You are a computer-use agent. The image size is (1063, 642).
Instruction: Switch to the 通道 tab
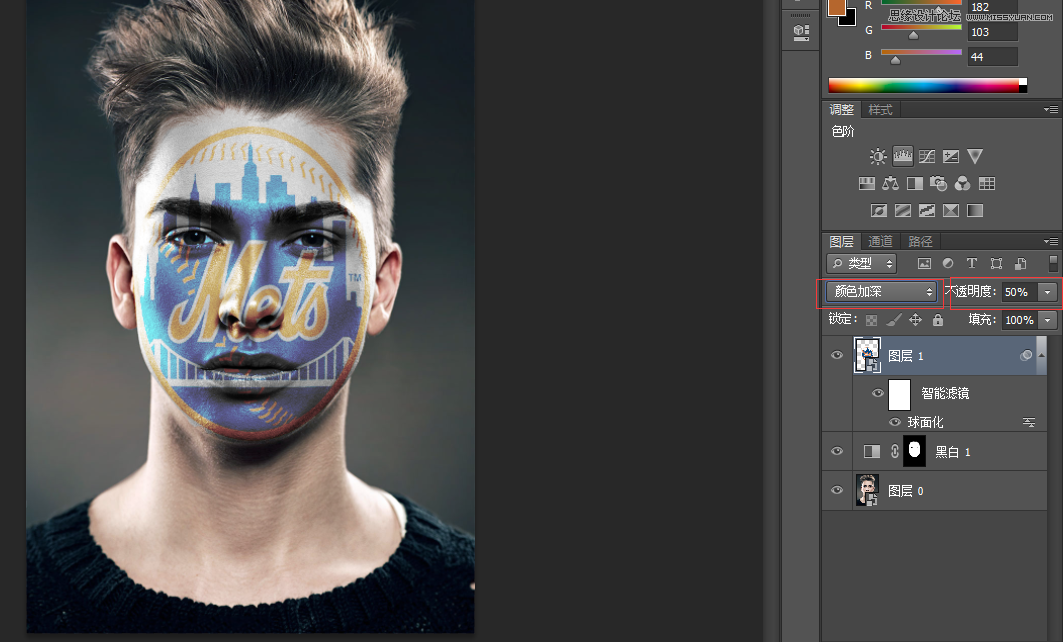pos(881,241)
